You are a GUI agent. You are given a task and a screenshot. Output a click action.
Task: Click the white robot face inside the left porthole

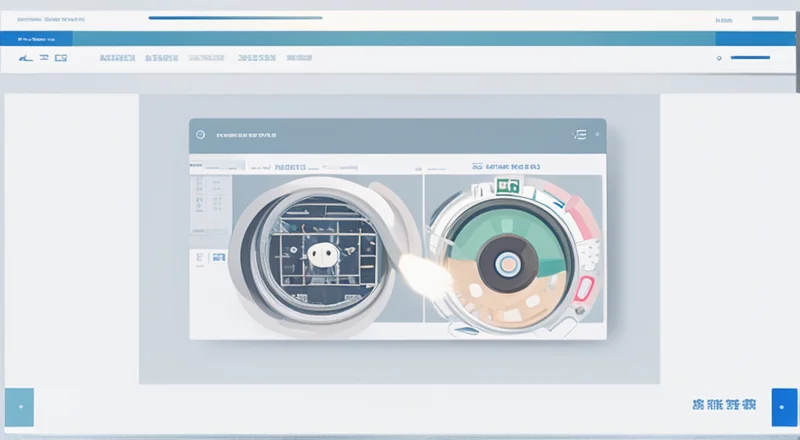coord(322,255)
